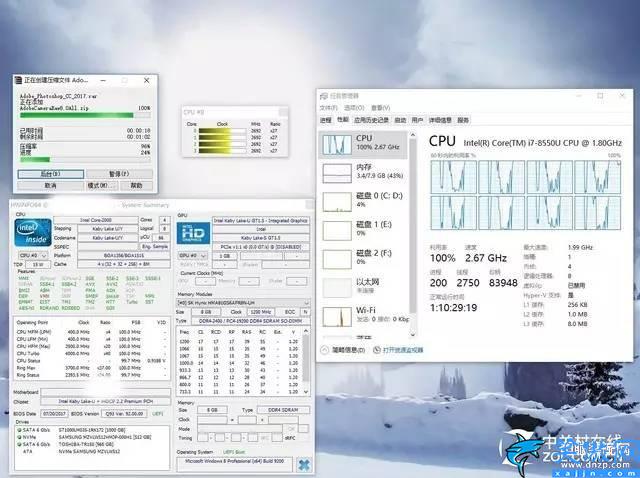This screenshot has width=640, height=478.
Task: Switch to the 进程 tab
Action: click(326, 120)
